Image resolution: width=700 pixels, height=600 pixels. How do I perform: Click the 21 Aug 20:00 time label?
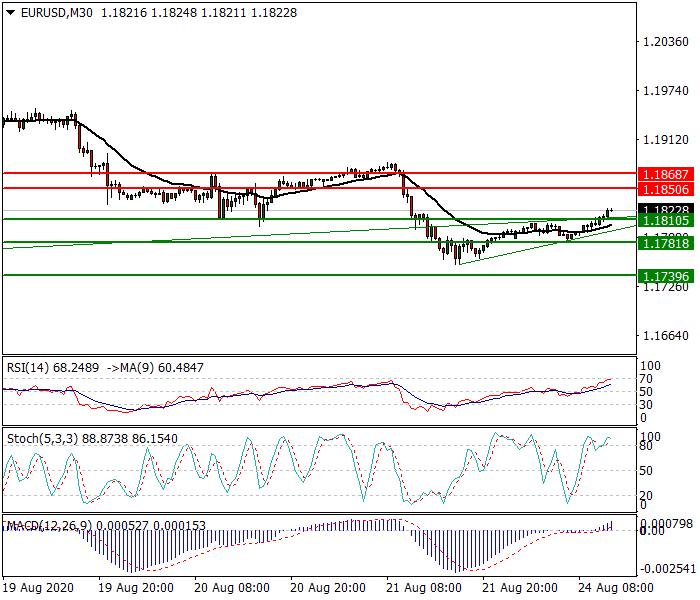click(x=520, y=588)
